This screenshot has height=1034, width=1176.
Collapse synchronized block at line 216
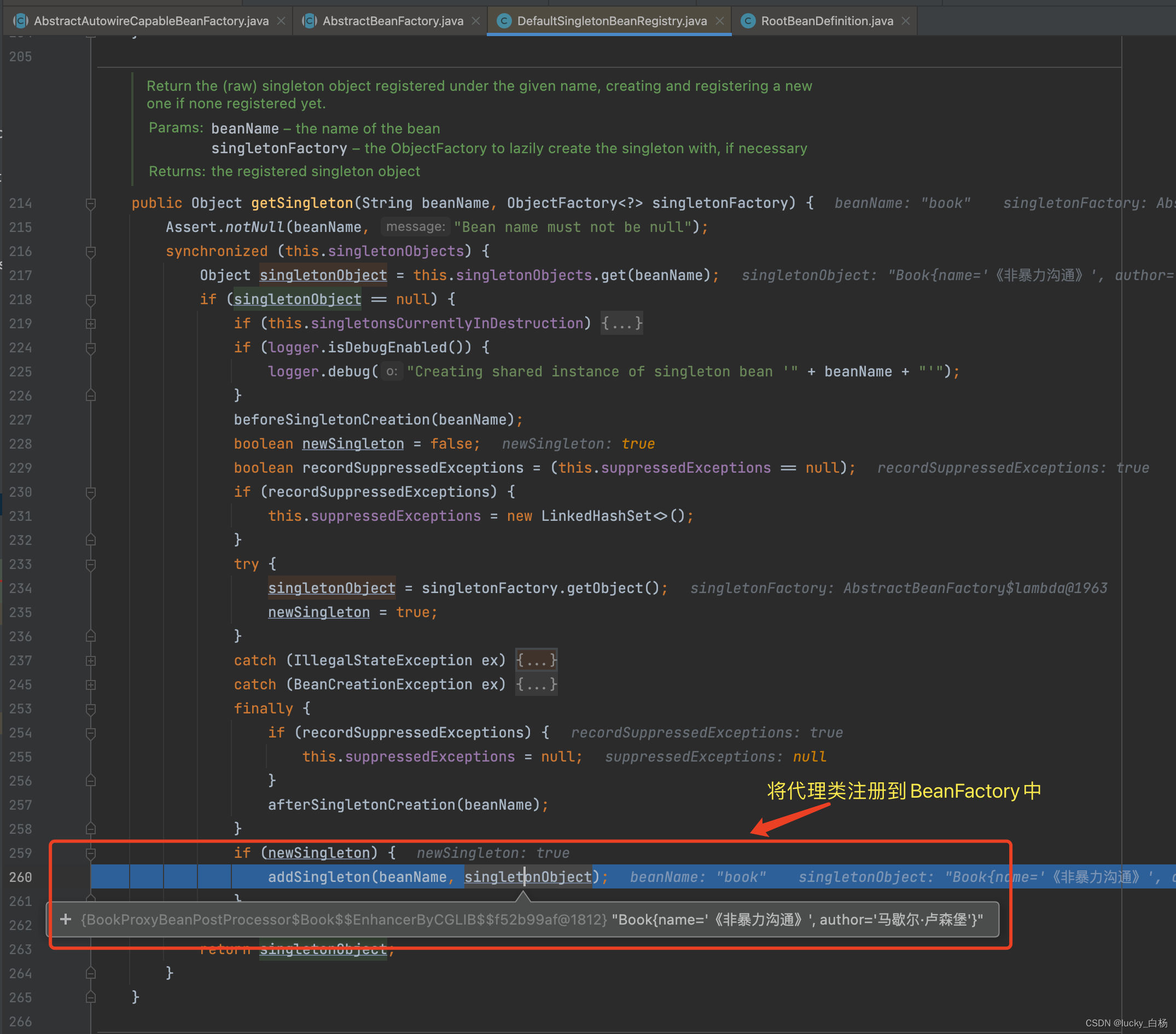pyautogui.click(x=90, y=252)
